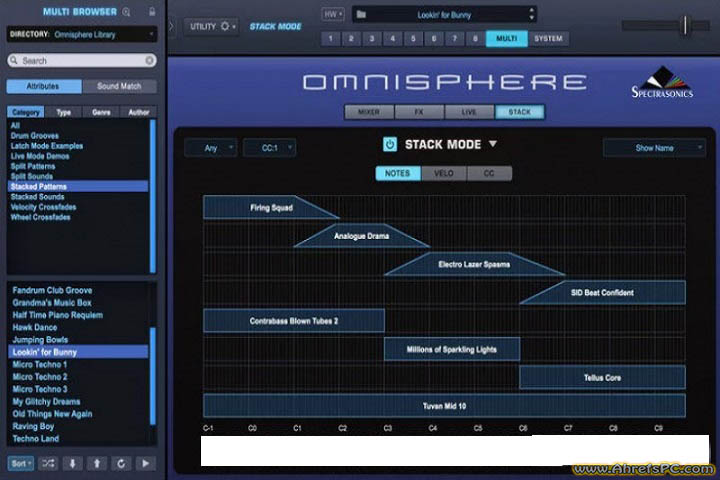Click the folder icon beside patch name
Screen dimensions: 720x480
pyautogui.click(x=361, y=15)
